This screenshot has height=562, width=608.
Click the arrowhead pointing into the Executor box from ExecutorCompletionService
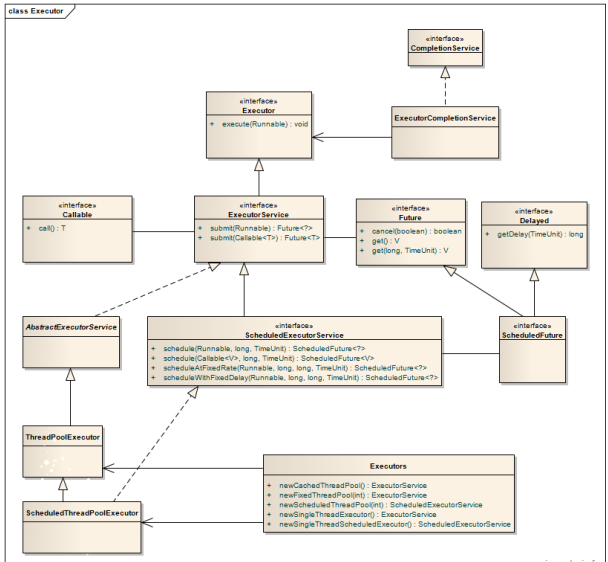[318, 137]
